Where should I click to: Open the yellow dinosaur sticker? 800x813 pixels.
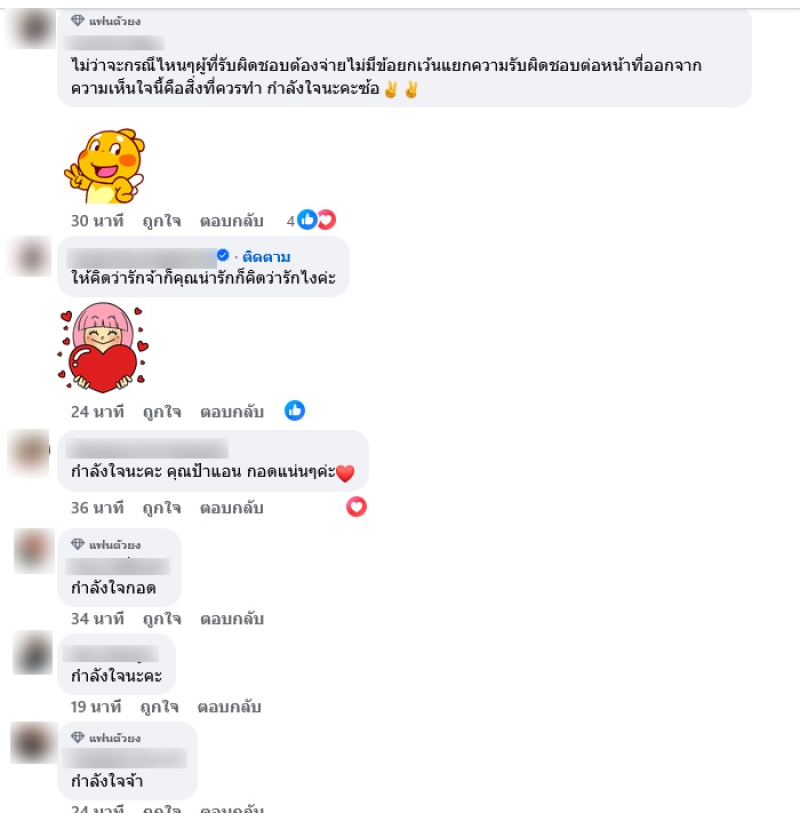point(104,166)
